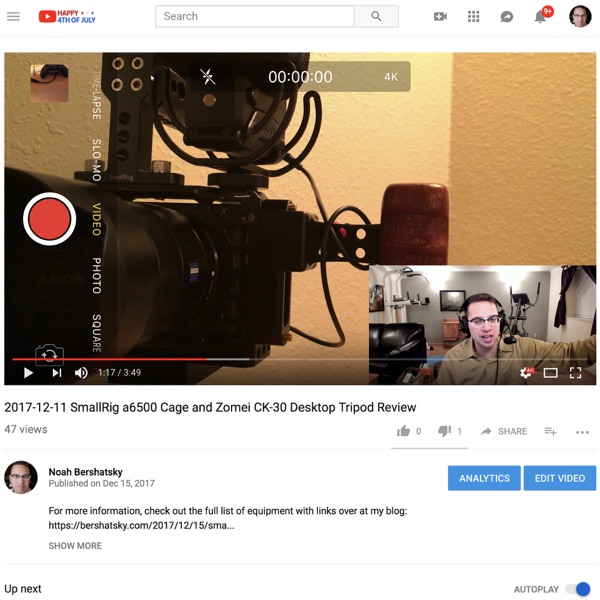Click the channel avatar beside Noah Bershatsky

click(21, 477)
